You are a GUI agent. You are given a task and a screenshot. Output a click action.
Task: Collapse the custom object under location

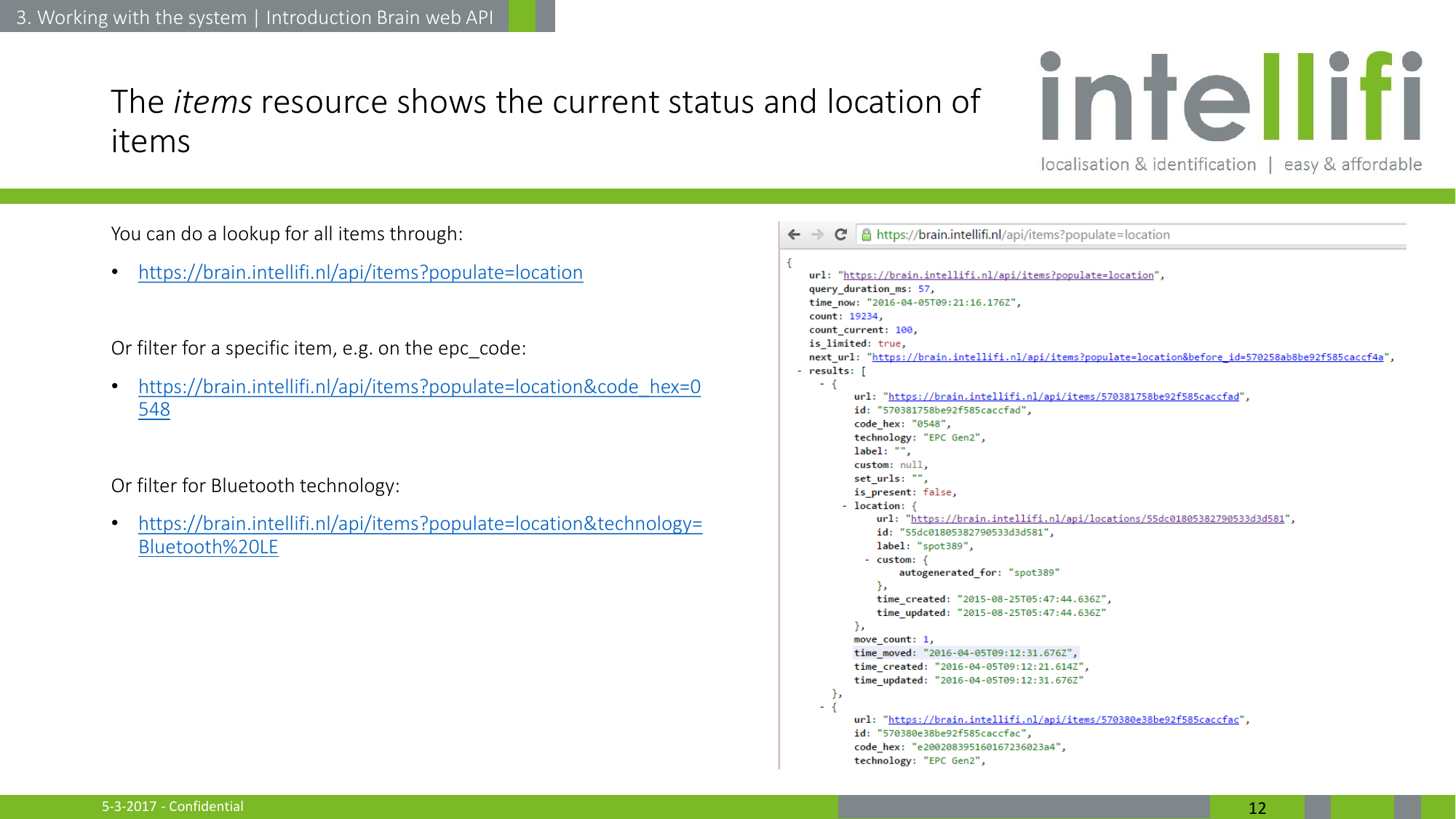click(x=867, y=560)
